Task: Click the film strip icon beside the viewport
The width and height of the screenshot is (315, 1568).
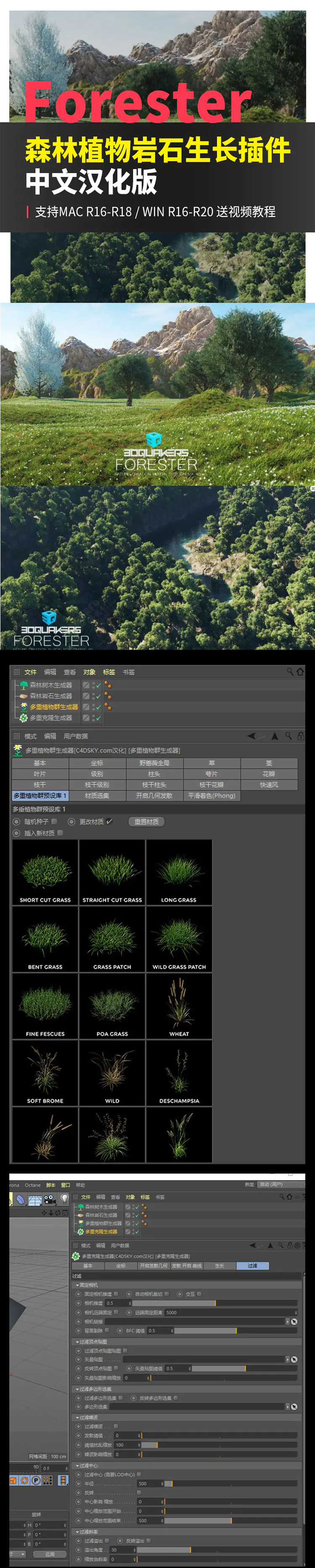Action: (63, 1480)
